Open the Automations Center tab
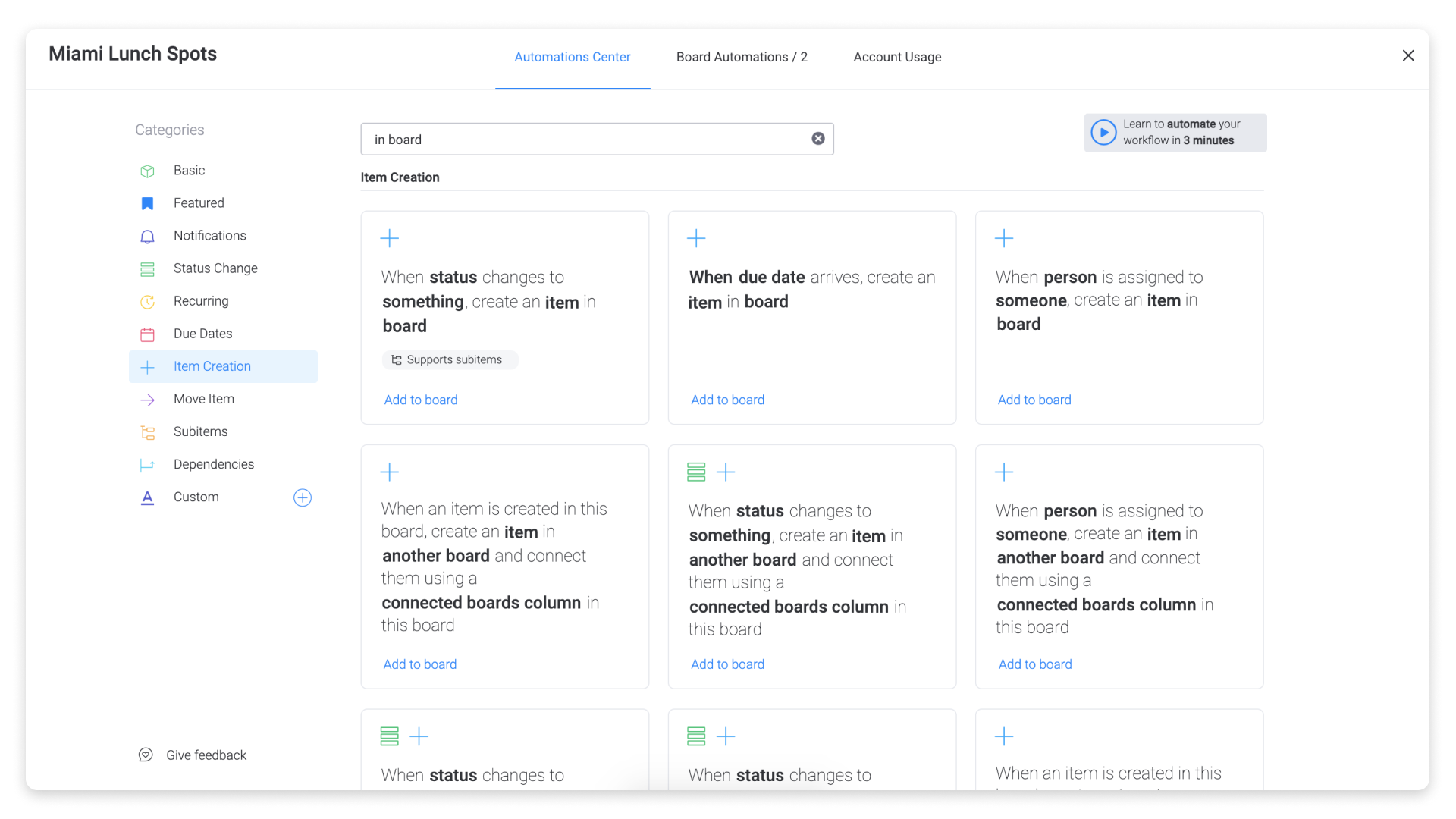 point(572,57)
